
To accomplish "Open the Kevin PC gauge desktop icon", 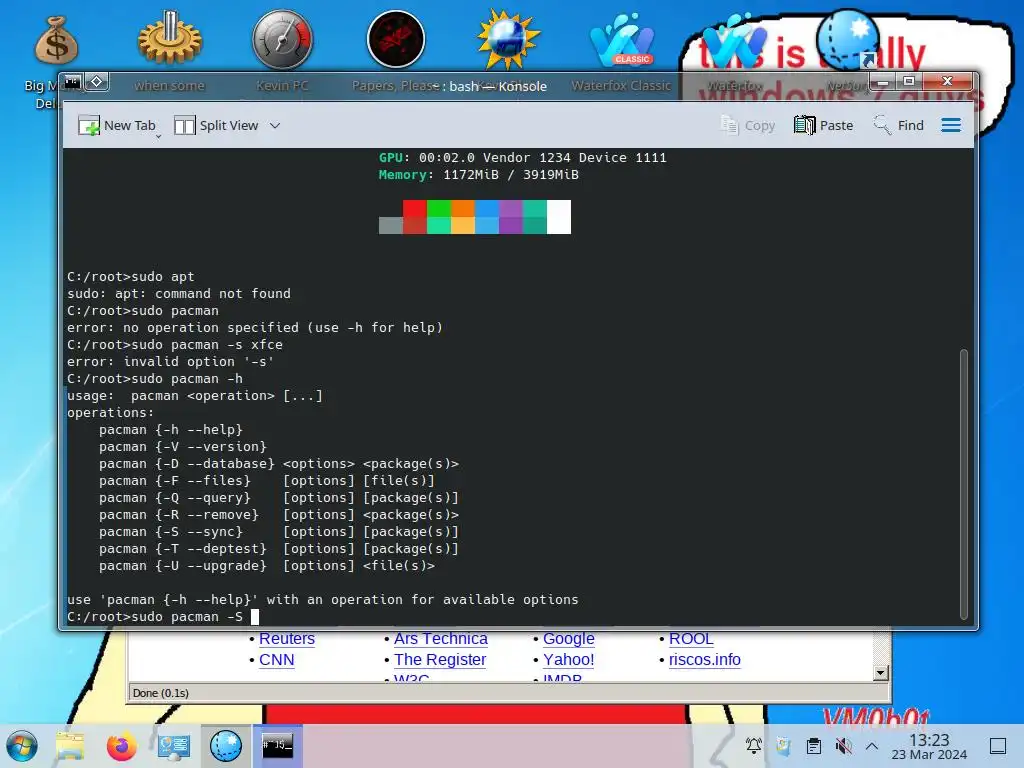I will (x=283, y=40).
